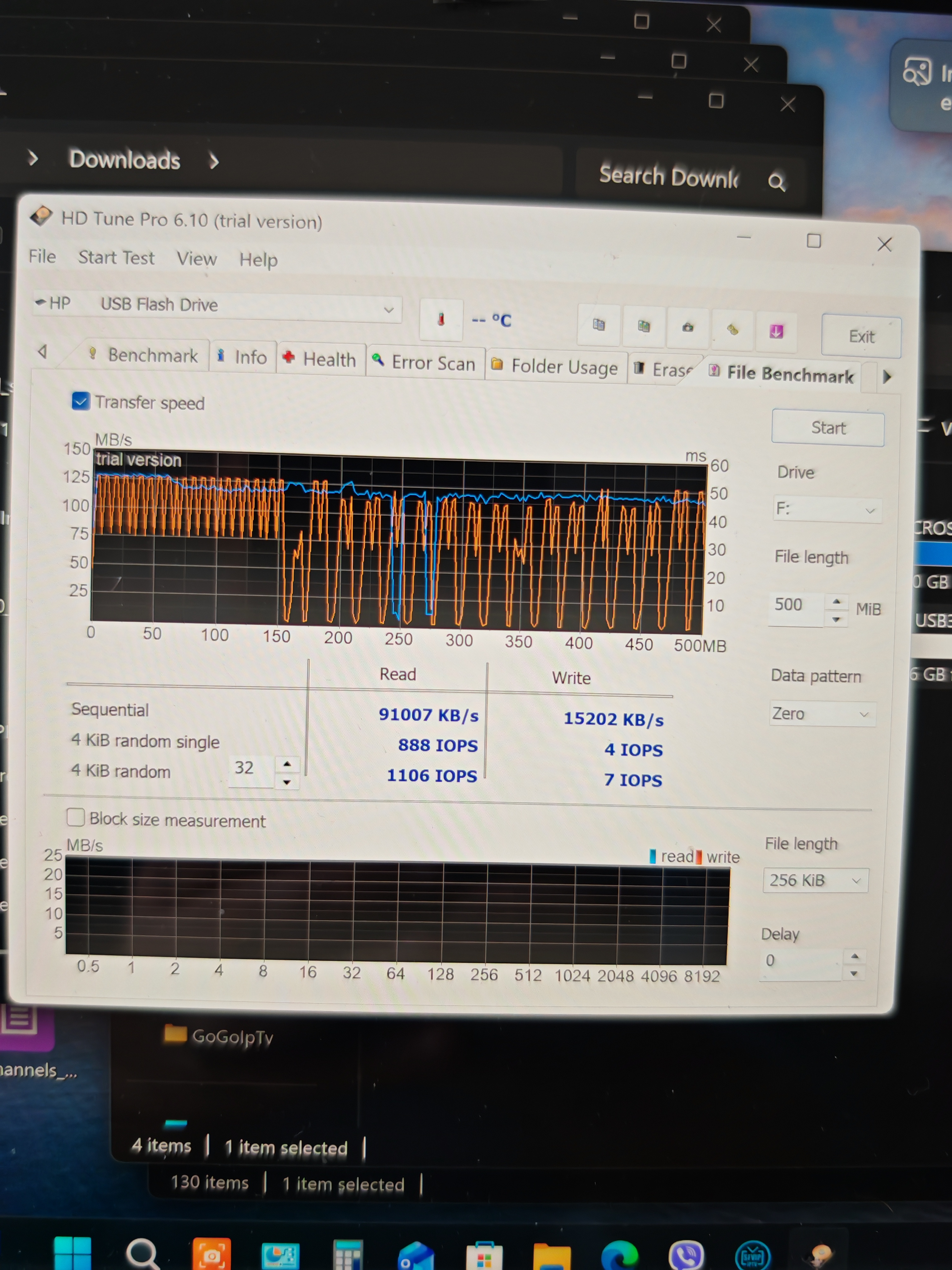Image resolution: width=952 pixels, height=1270 pixels.
Task: Click the copy text to clipboard icon
Action: click(598, 325)
